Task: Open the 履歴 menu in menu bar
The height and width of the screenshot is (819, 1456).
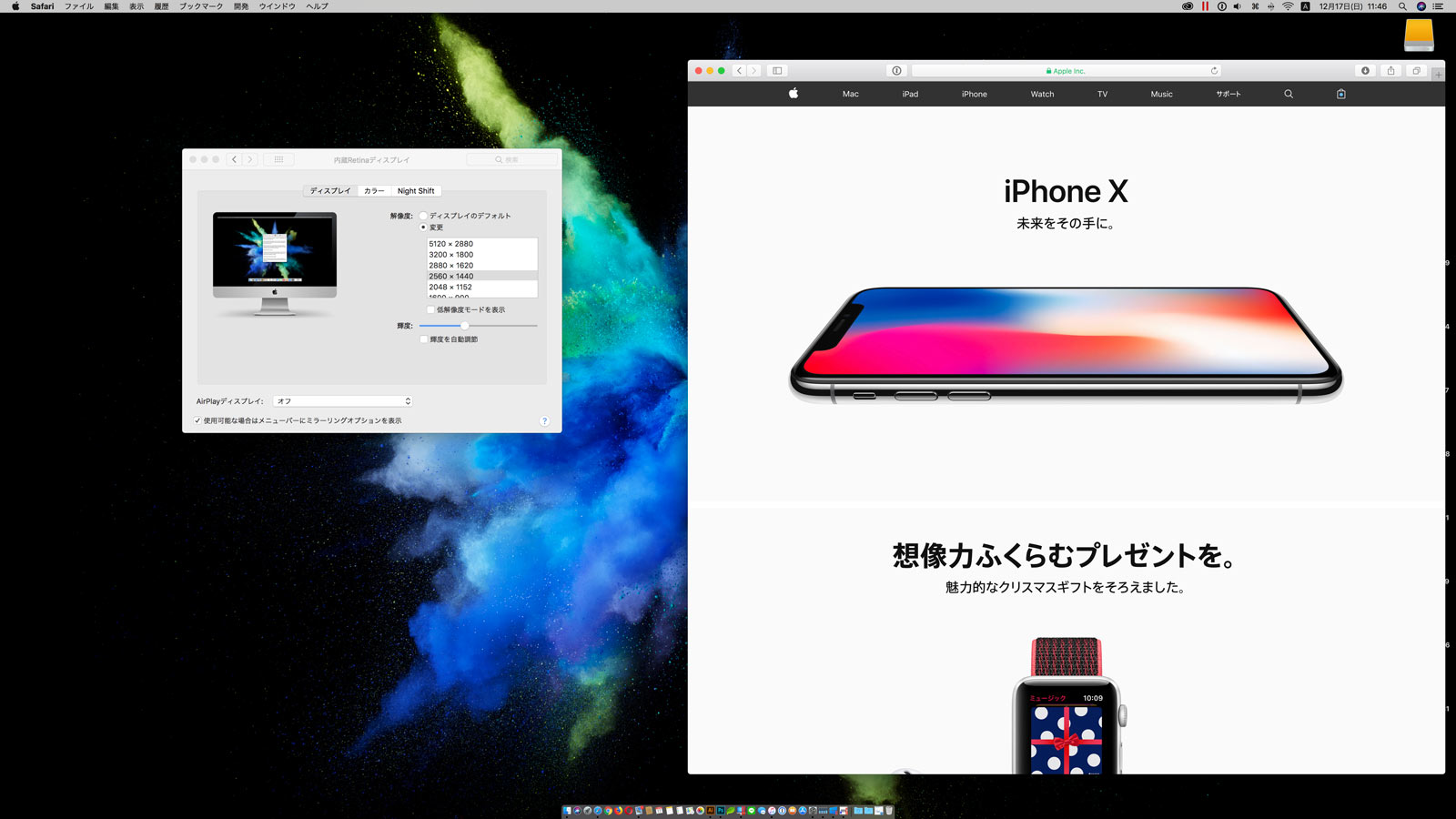Action: [x=161, y=6]
